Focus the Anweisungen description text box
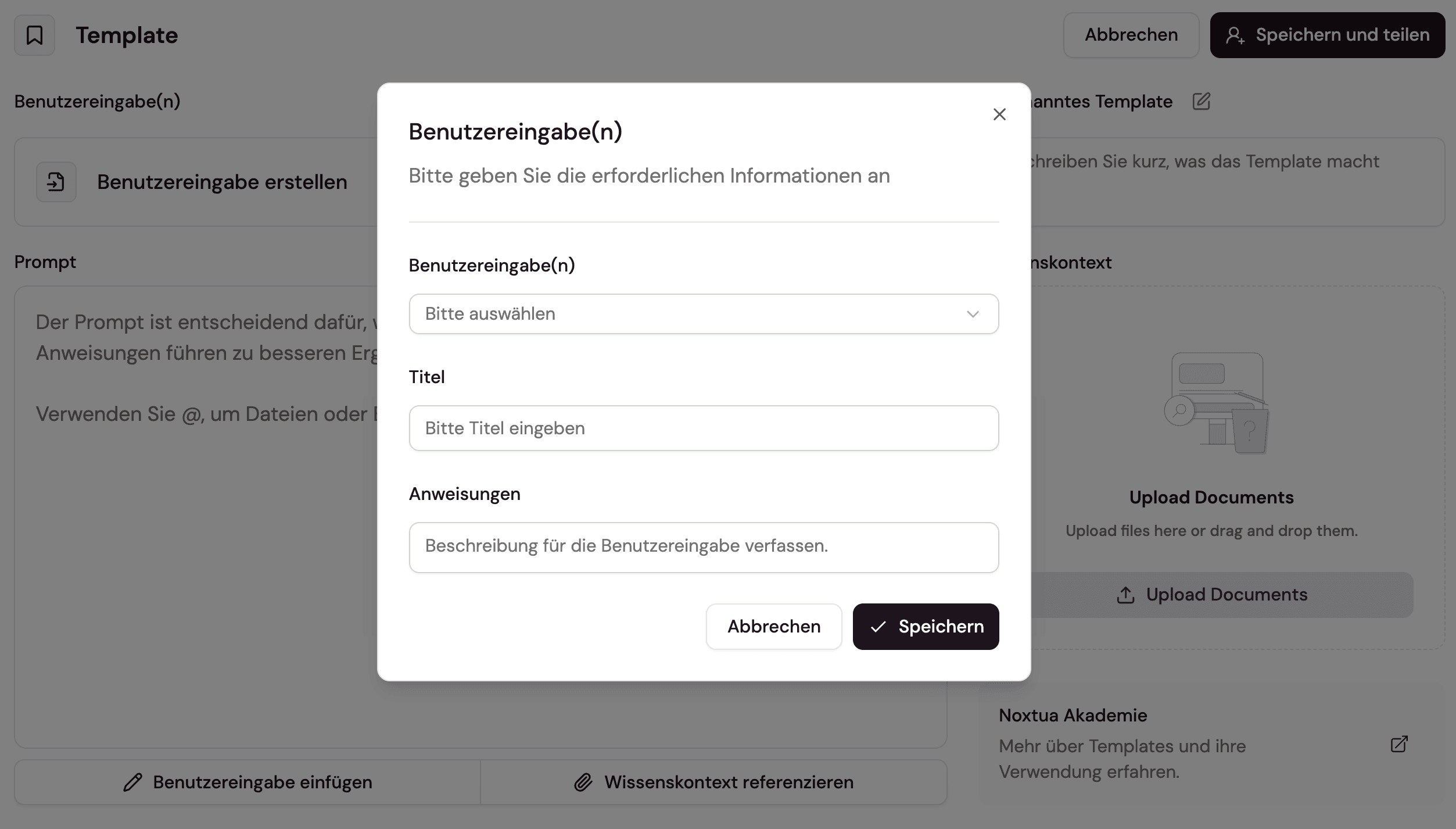The width and height of the screenshot is (1456, 829). click(x=703, y=547)
